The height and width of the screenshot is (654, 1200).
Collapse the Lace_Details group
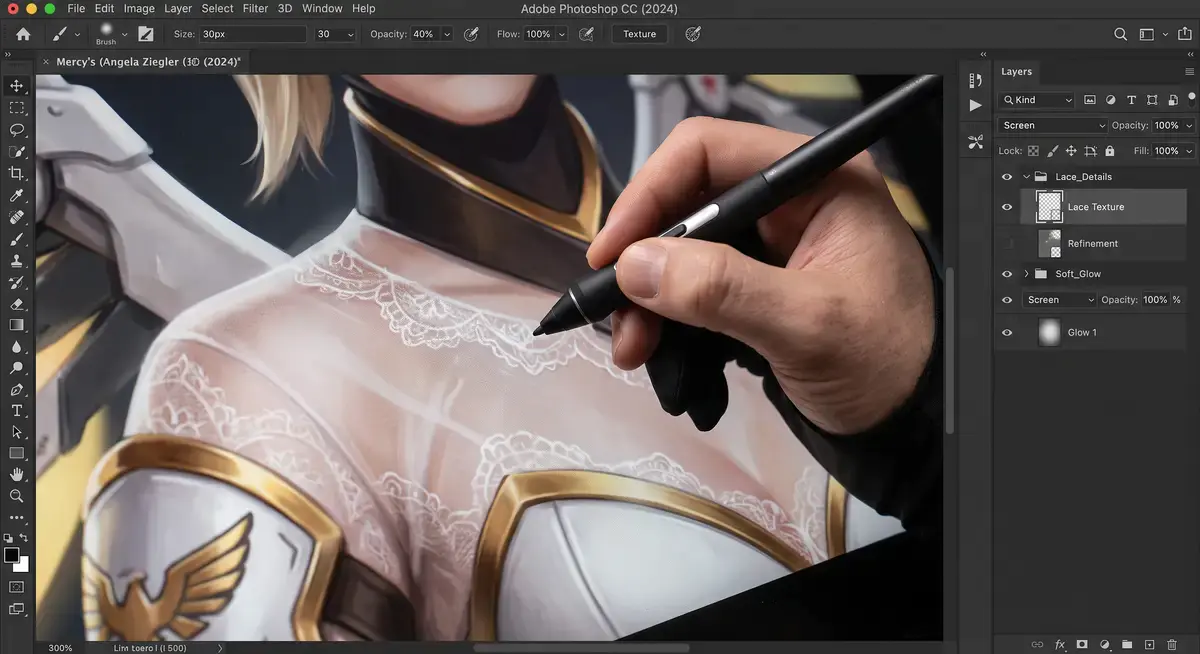coord(1026,177)
